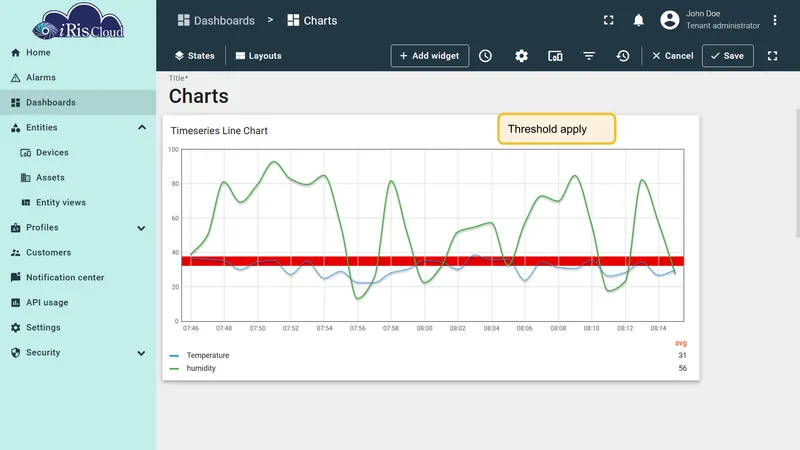The image size is (800, 450).
Task: Toggle Temperature series in chart legend
Action: [208, 355]
